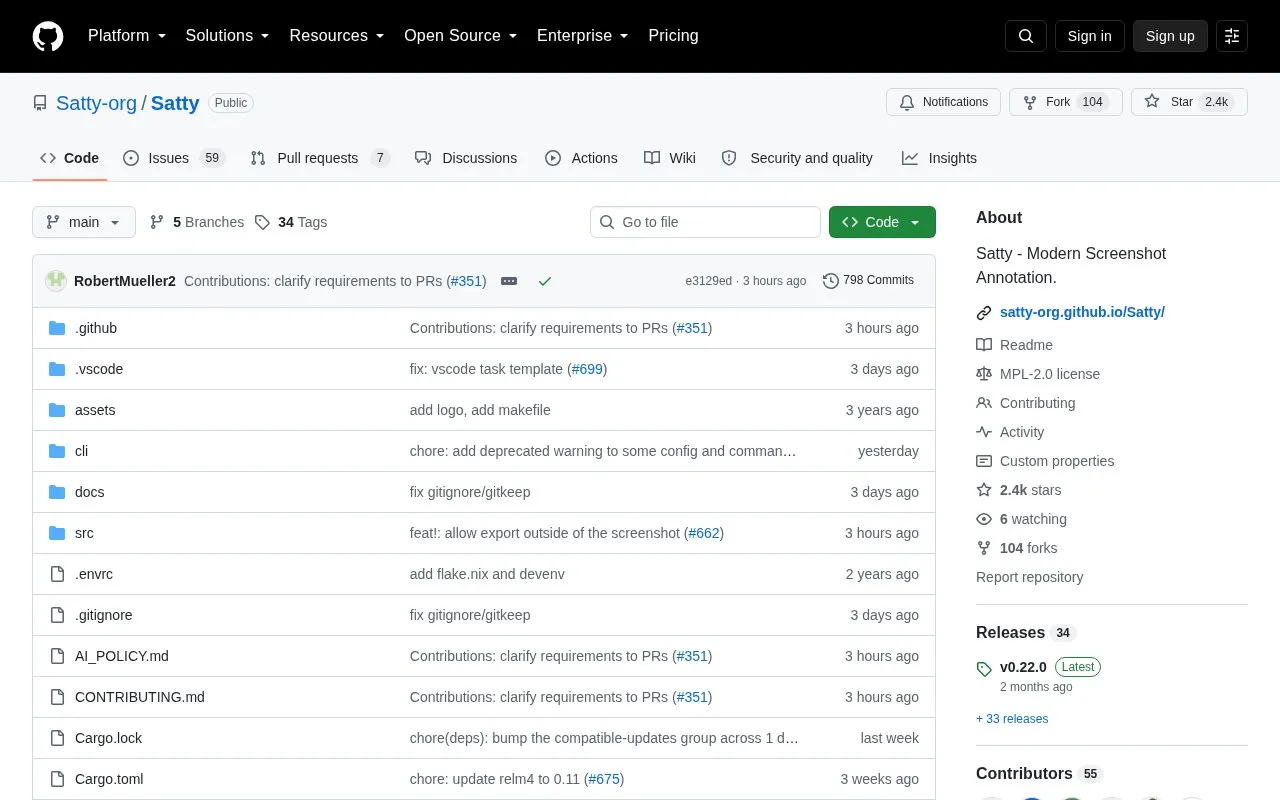The image size is (1280, 800).
Task: Open the satty-org.github.io/Satty/ link
Action: coord(1082,312)
